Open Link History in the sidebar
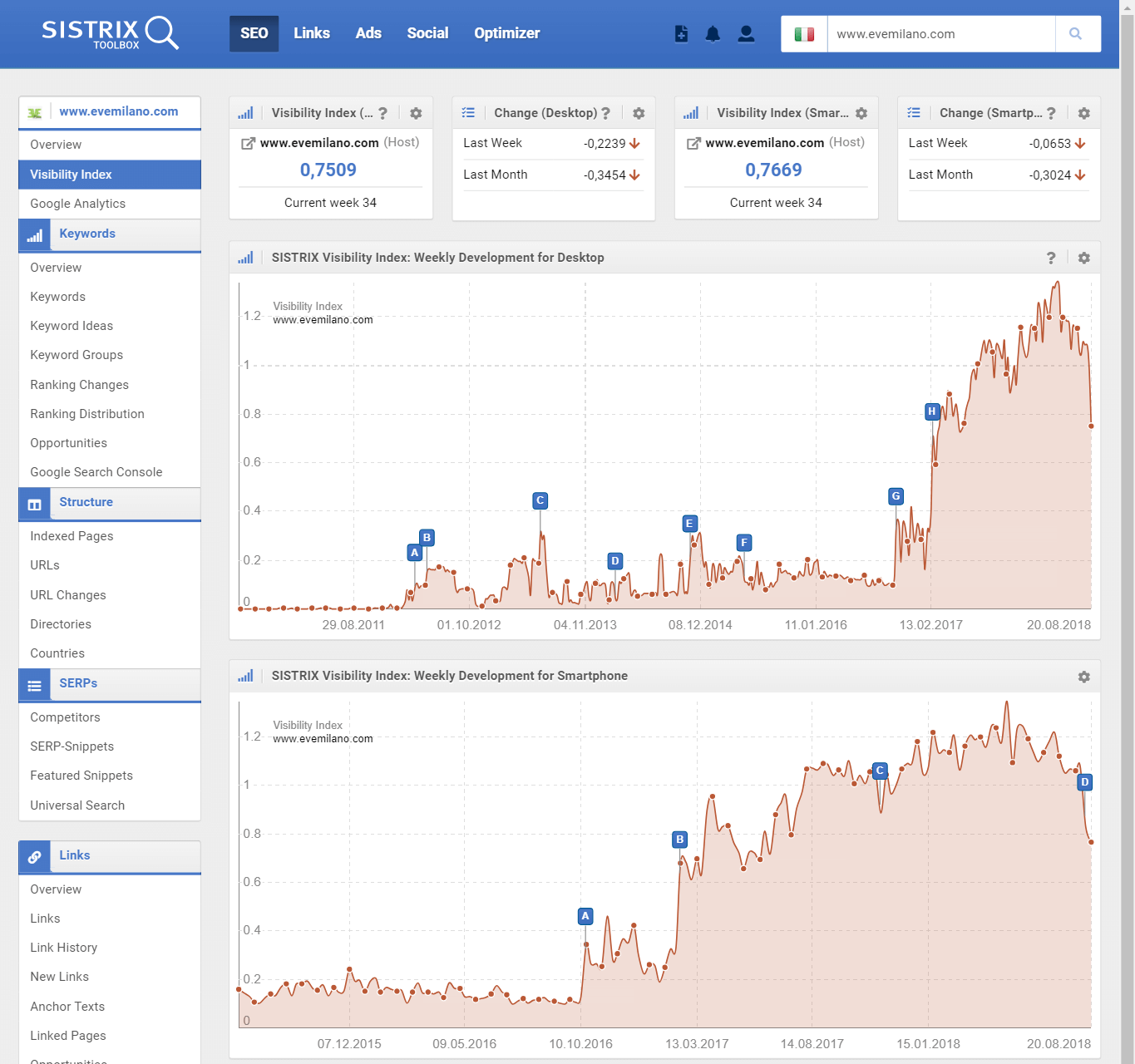This screenshot has height=1064, width=1135. tap(110, 948)
